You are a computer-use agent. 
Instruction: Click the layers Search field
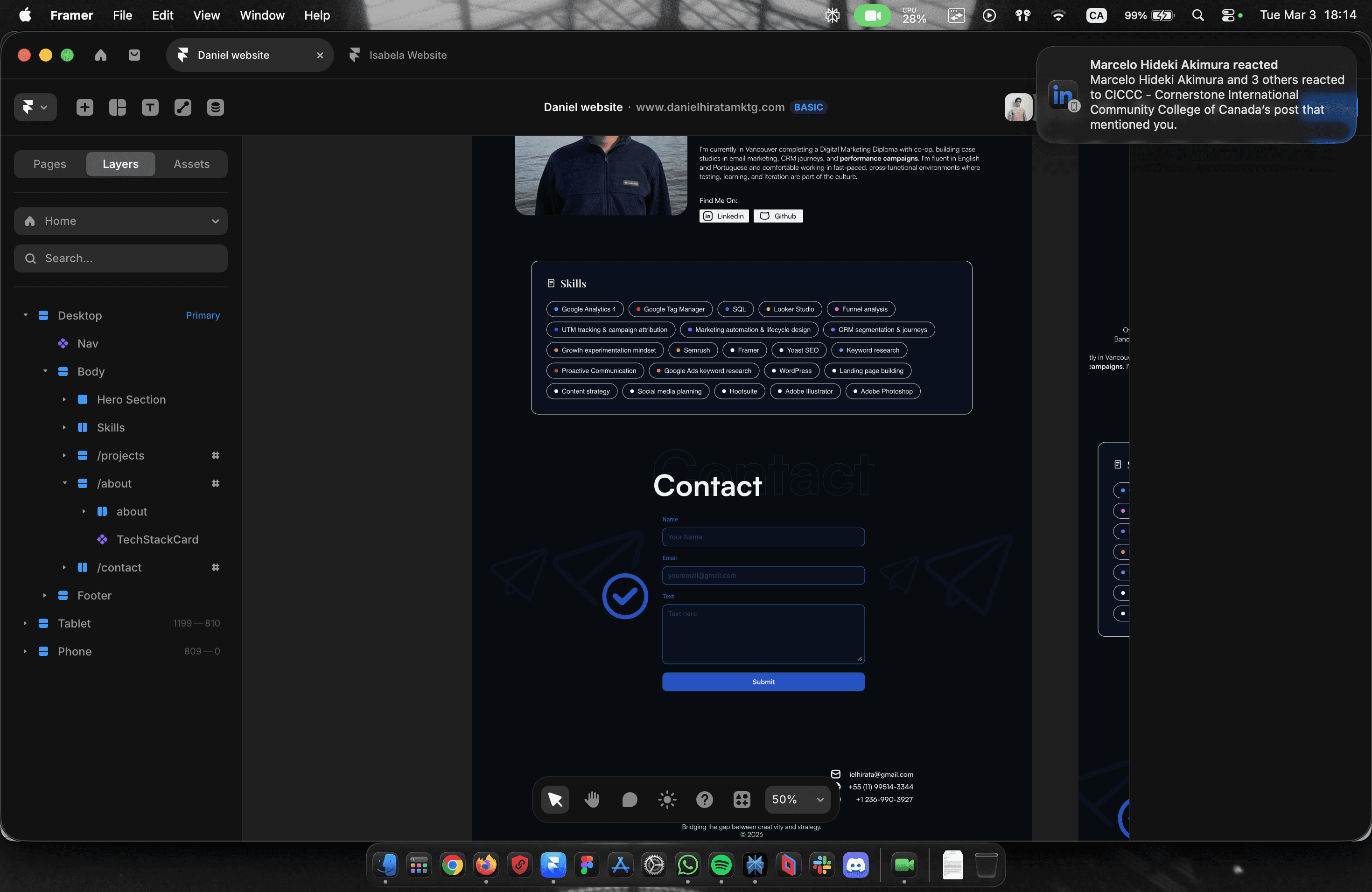click(120, 258)
